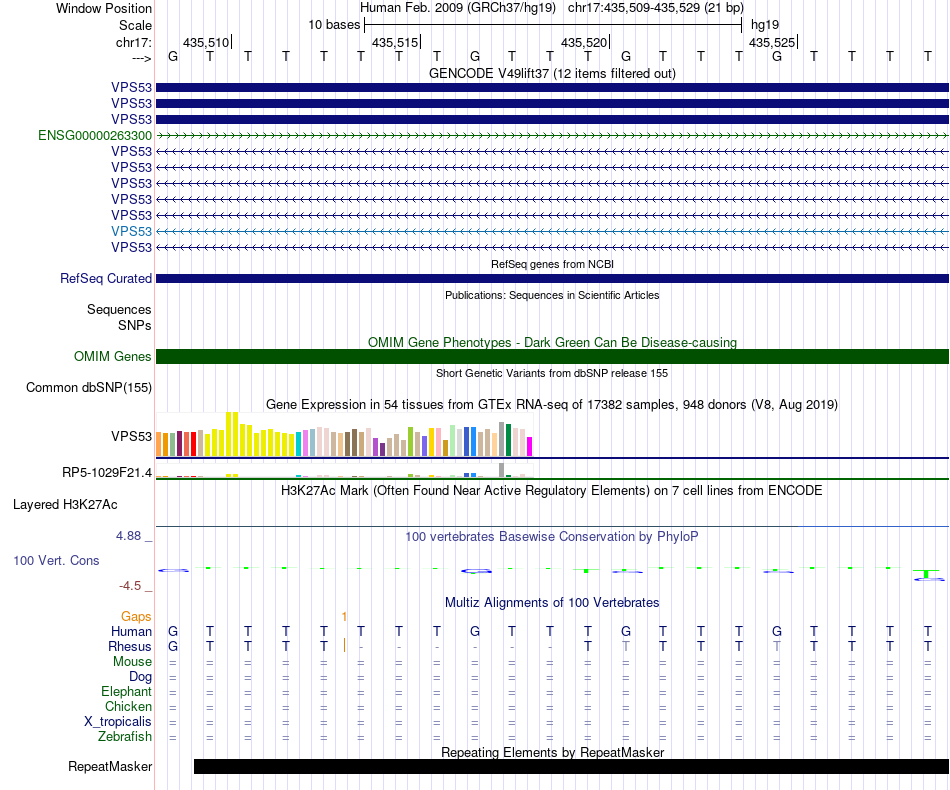Click the orange Gaps label
The image size is (950, 790).
coord(136,617)
